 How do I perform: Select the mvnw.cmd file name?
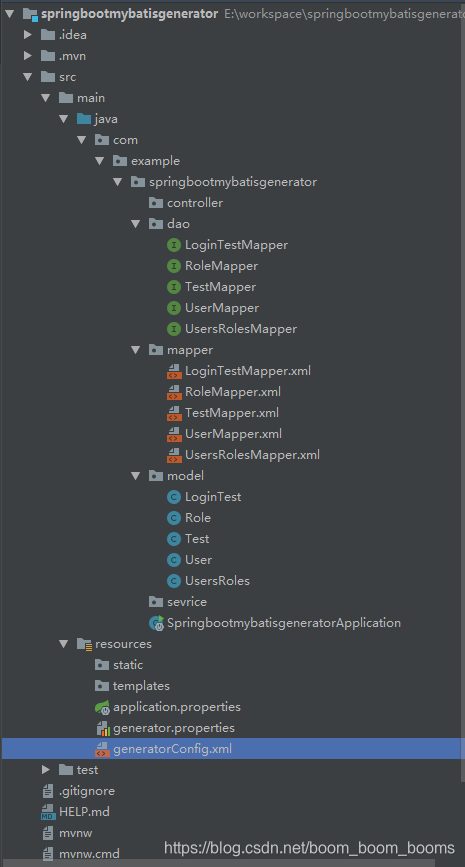click(x=89, y=854)
